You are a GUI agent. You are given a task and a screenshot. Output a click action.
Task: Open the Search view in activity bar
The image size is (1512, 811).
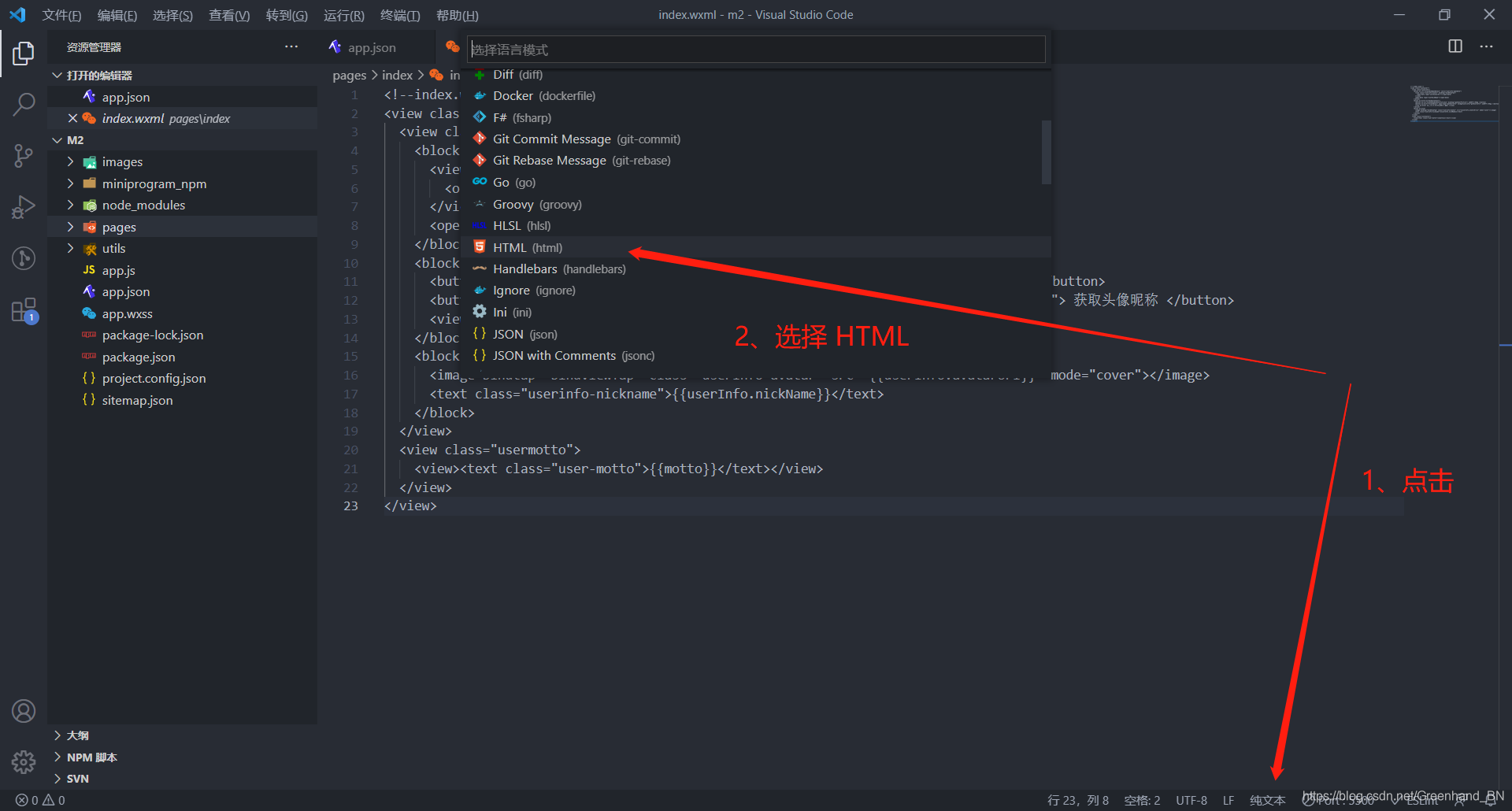pos(24,104)
